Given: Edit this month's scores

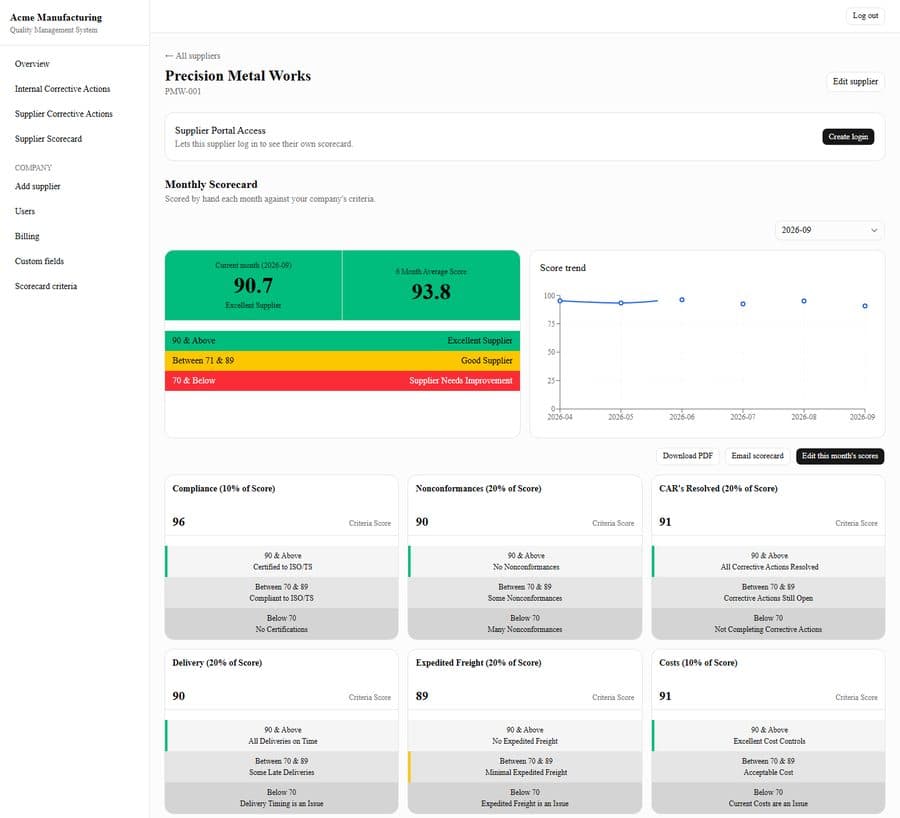Looking at the screenshot, I should (x=840, y=456).
